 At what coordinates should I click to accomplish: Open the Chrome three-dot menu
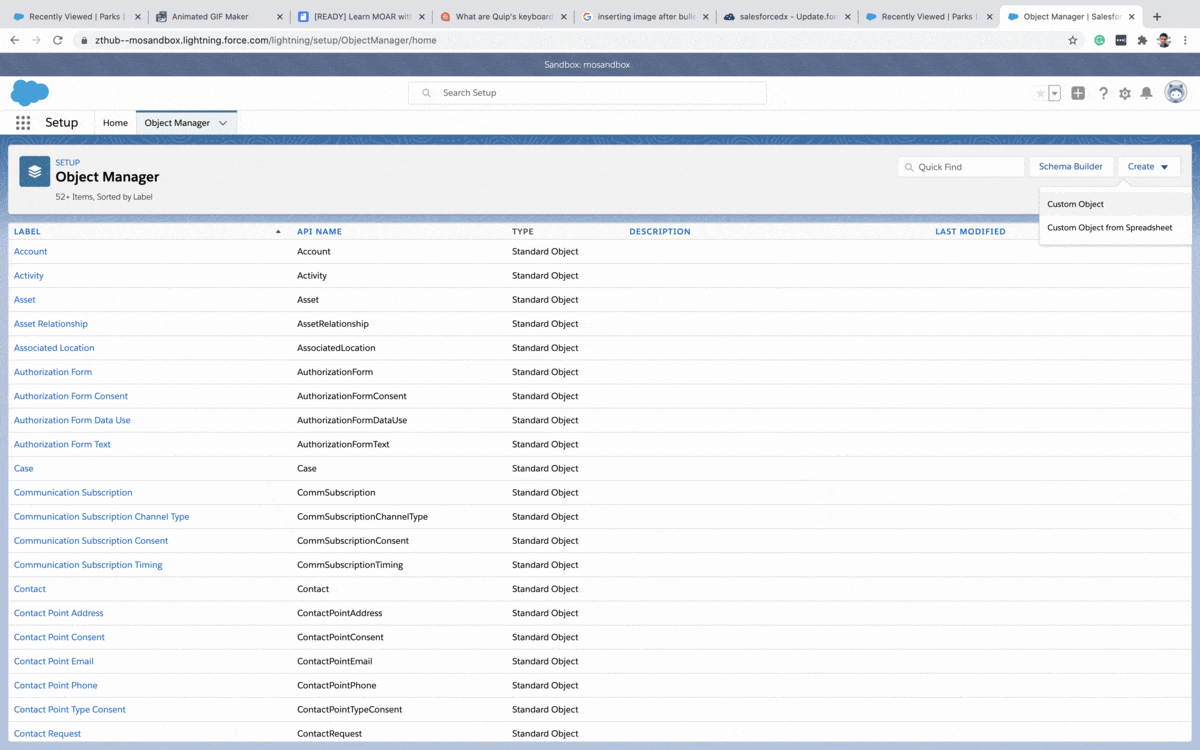point(1186,40)
